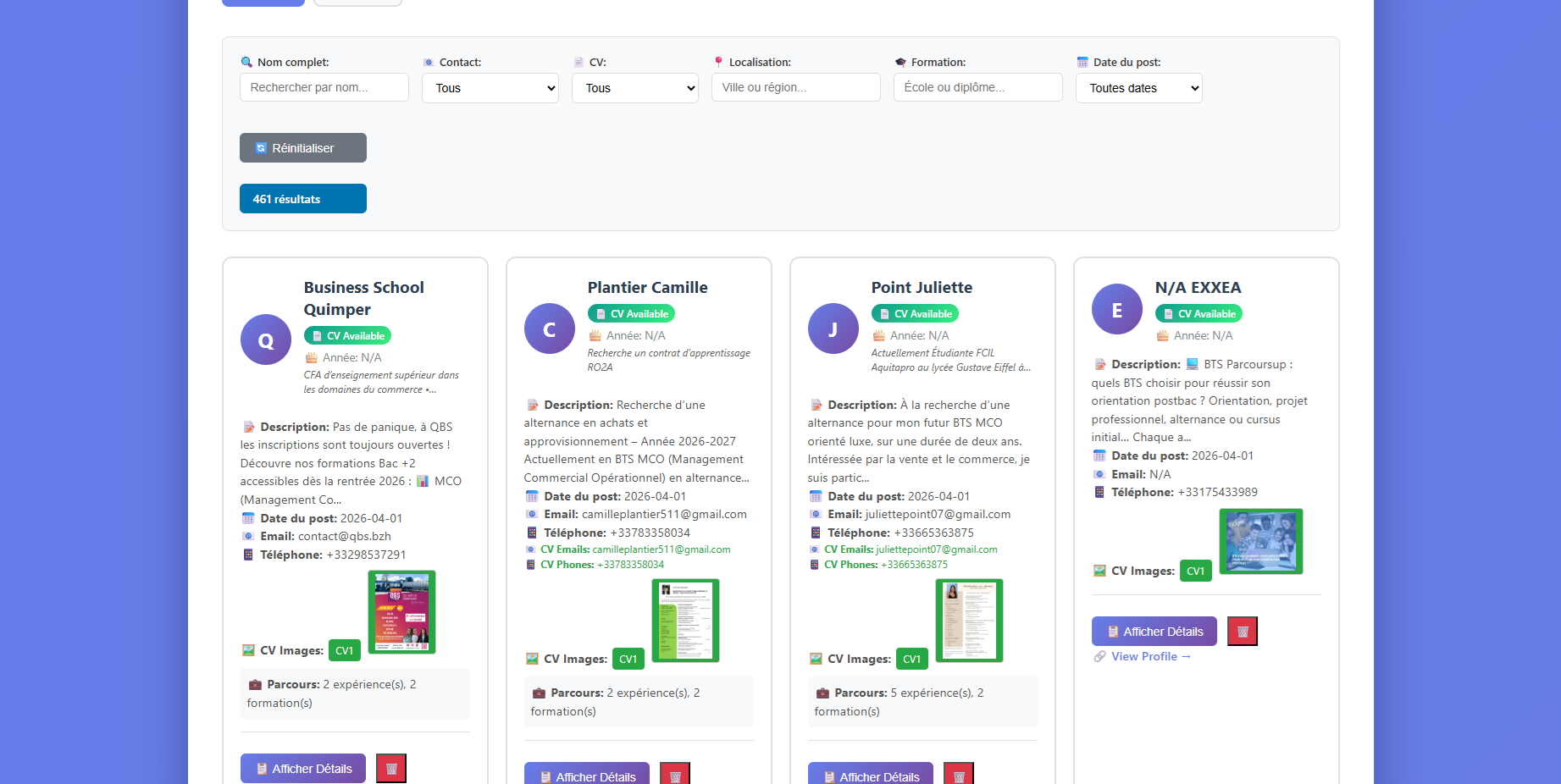This screenshot has width=1561, height=784.
Task: Open the N/A EXXEA CV image thumbnail
Action: tap(1260, 542)
